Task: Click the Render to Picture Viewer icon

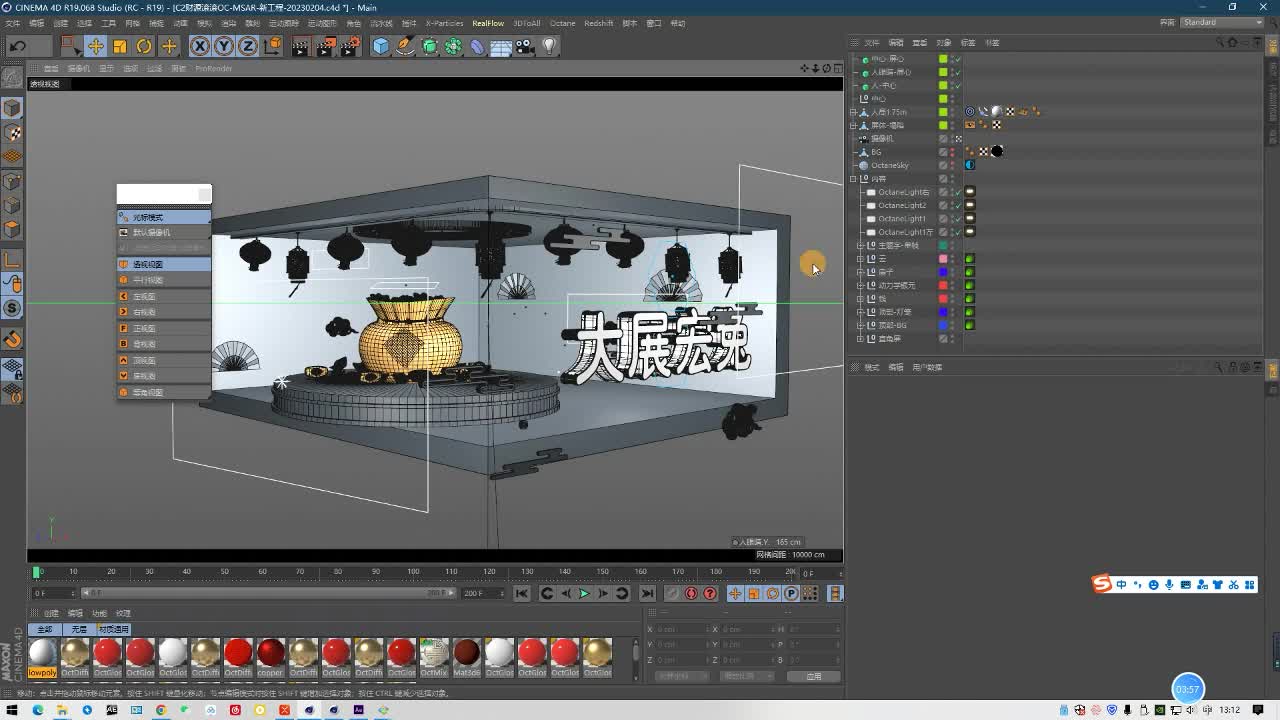Action: pyautogui.click(x=325, y=46)
